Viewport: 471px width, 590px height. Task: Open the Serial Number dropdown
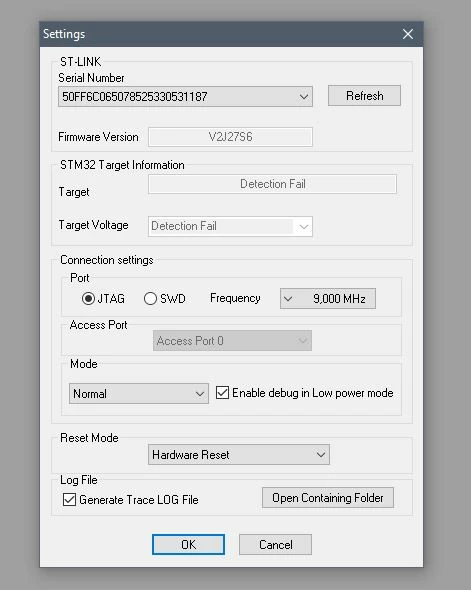[185, 96]
